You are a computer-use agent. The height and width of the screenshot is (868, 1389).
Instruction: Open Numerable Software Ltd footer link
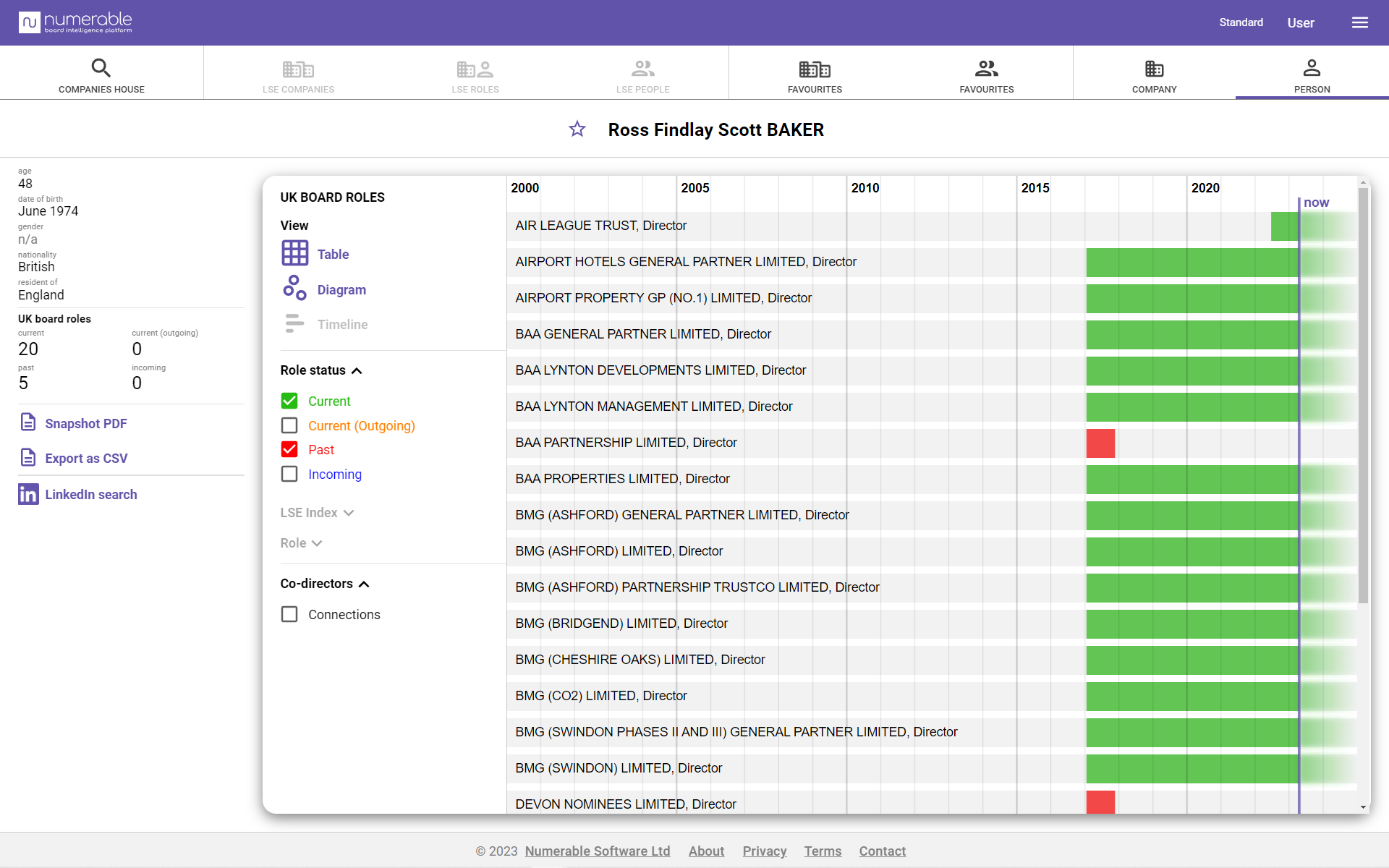click(598, 851)
